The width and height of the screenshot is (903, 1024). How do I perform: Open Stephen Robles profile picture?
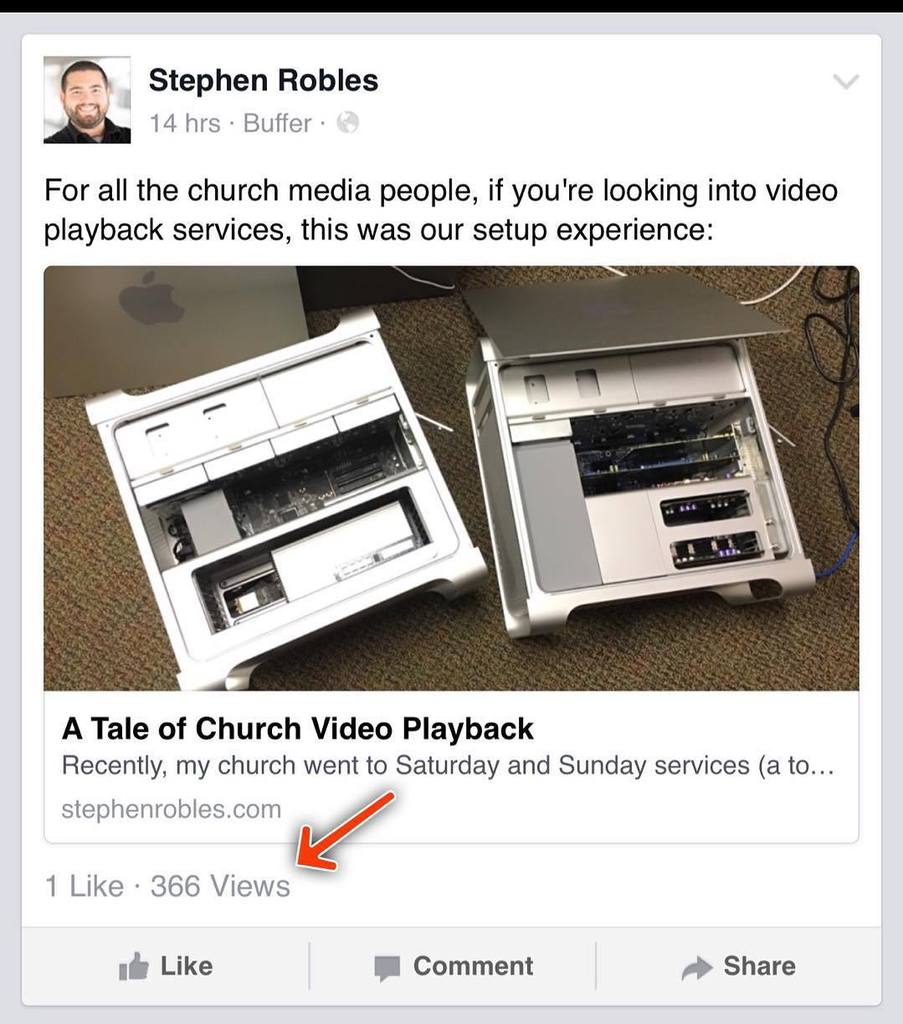pyautogui.click(x=87, y=99)
